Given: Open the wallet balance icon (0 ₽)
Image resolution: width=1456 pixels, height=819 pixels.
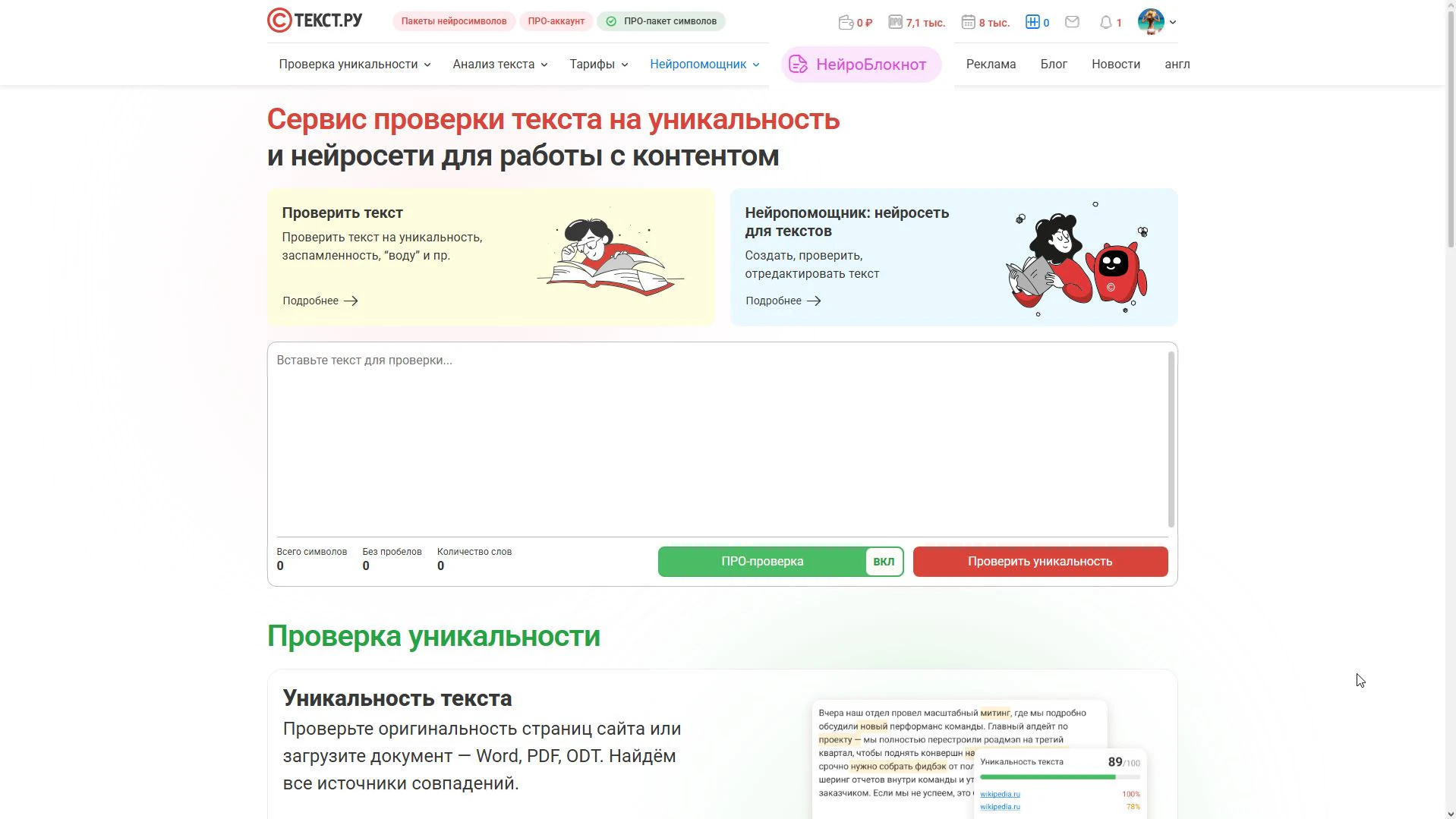Looking at the screenshot, I should (x=846, y=22).
